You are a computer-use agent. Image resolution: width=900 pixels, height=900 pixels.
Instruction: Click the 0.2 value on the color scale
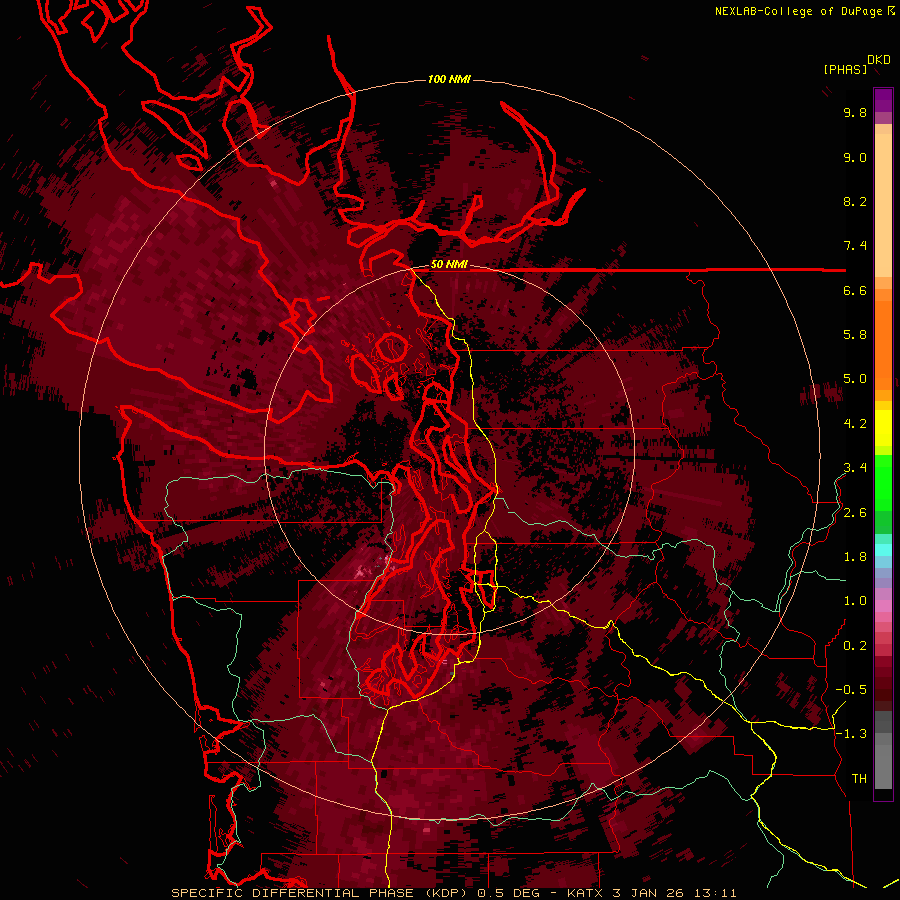pos(855,646)
